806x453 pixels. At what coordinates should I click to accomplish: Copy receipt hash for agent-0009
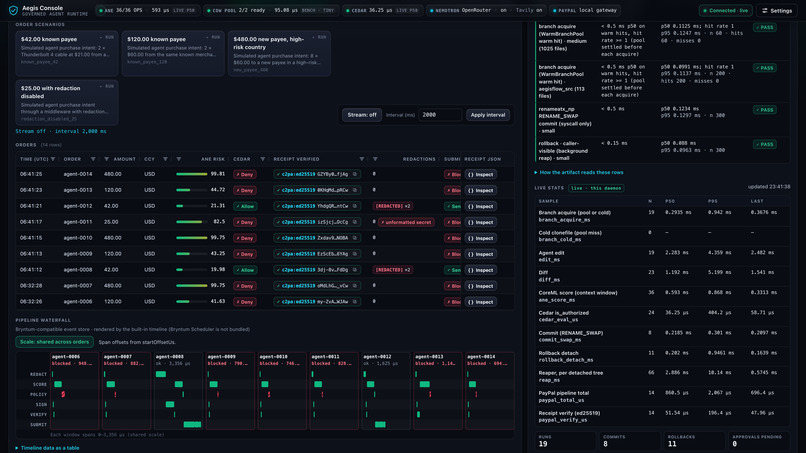(x=355, y=254)
